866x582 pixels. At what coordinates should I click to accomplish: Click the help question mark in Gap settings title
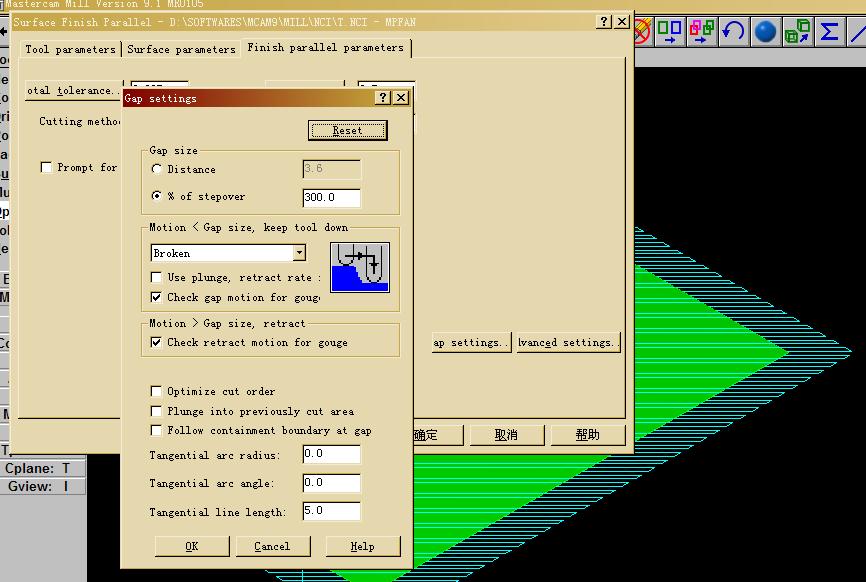[382, 98]
